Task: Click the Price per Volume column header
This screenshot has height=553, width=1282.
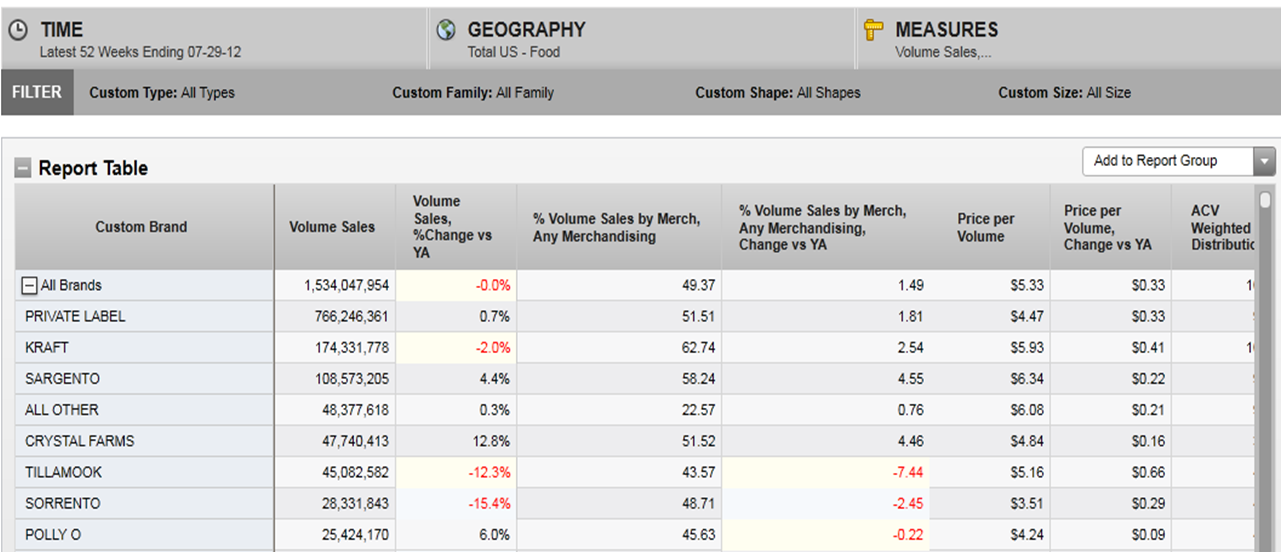Action: (986, 227)
